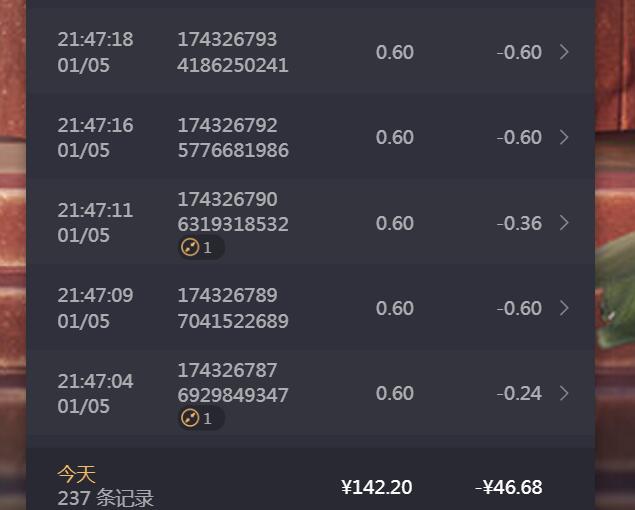The image size is (635, 510).
Task: Click the -¥46.68 total profit
Action: pos(509,487)
